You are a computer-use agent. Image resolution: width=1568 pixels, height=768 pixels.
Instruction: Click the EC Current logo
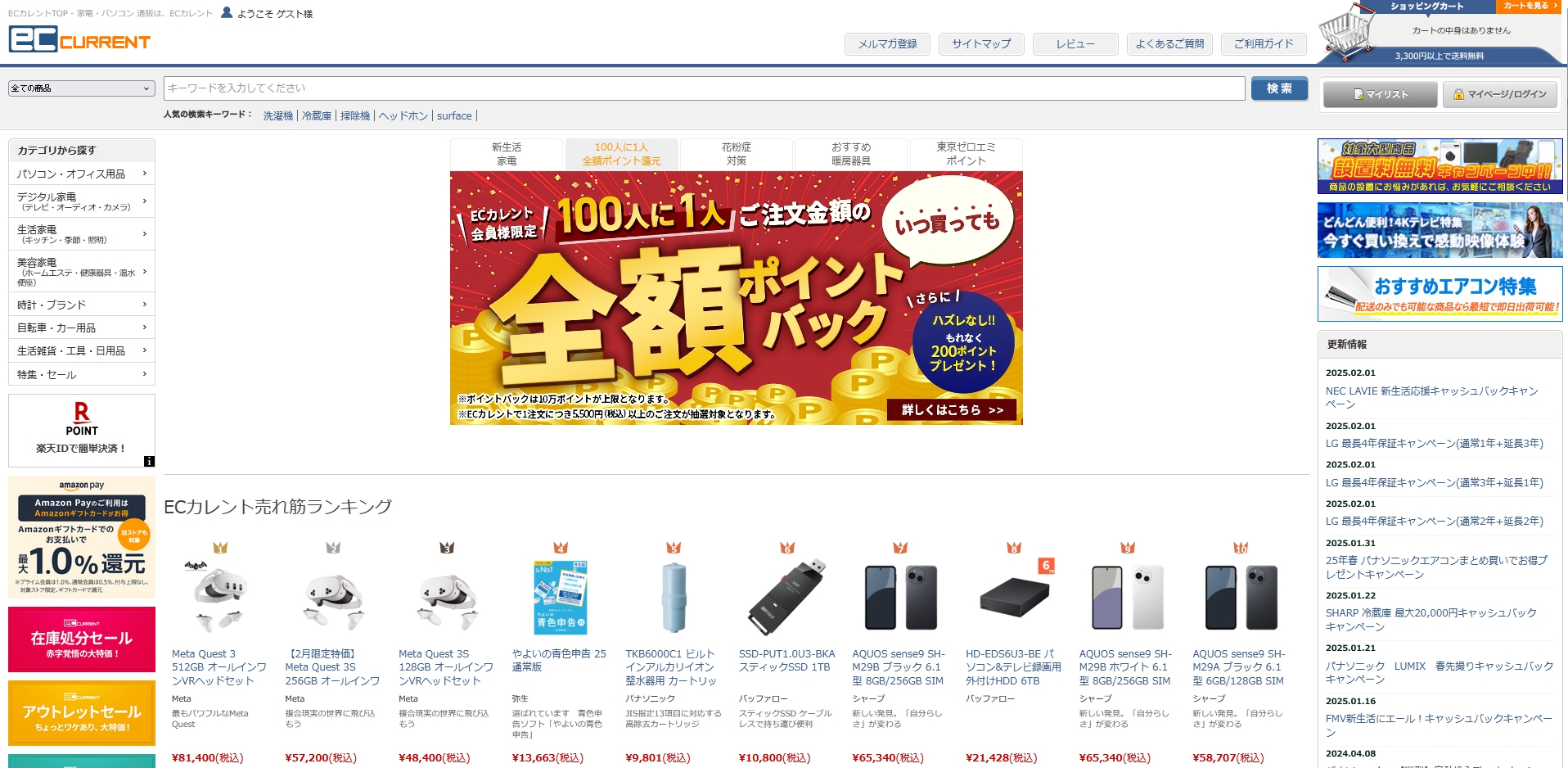(x=79, y=39)
